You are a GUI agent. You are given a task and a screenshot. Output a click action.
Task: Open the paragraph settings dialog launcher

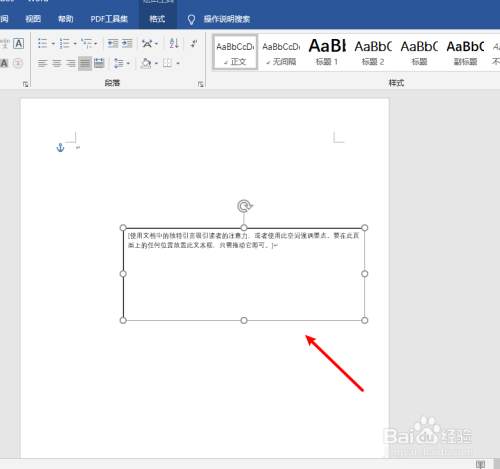(x=200, y=84)
